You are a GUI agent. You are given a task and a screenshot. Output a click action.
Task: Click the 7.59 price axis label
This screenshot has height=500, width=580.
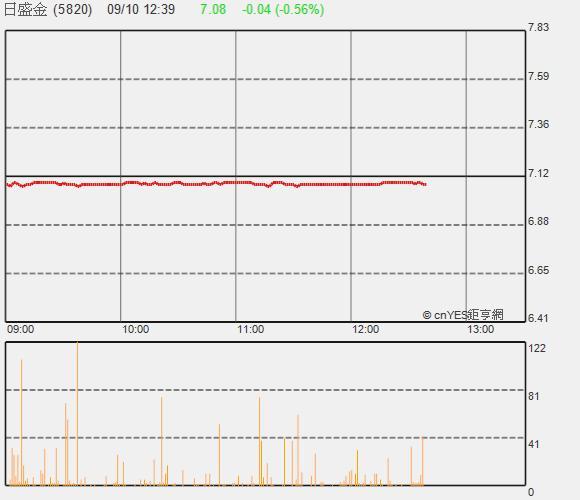[539, 76]
